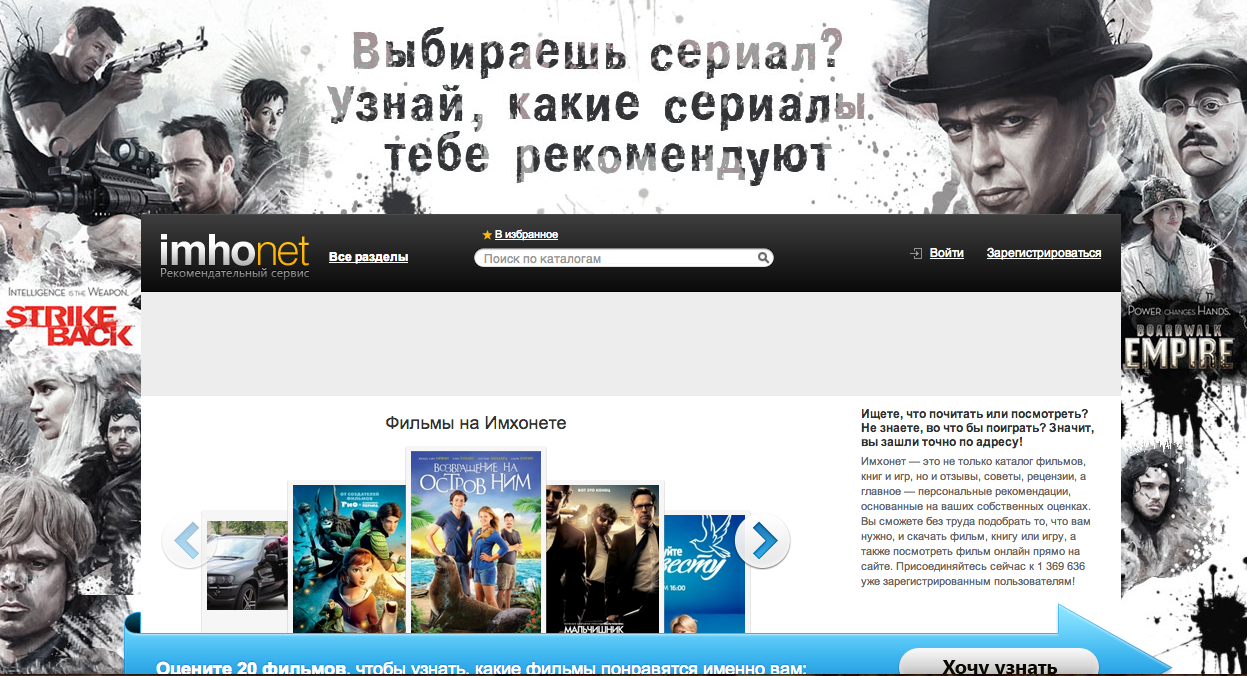Open the animated jungle film poster

point(349,558)
